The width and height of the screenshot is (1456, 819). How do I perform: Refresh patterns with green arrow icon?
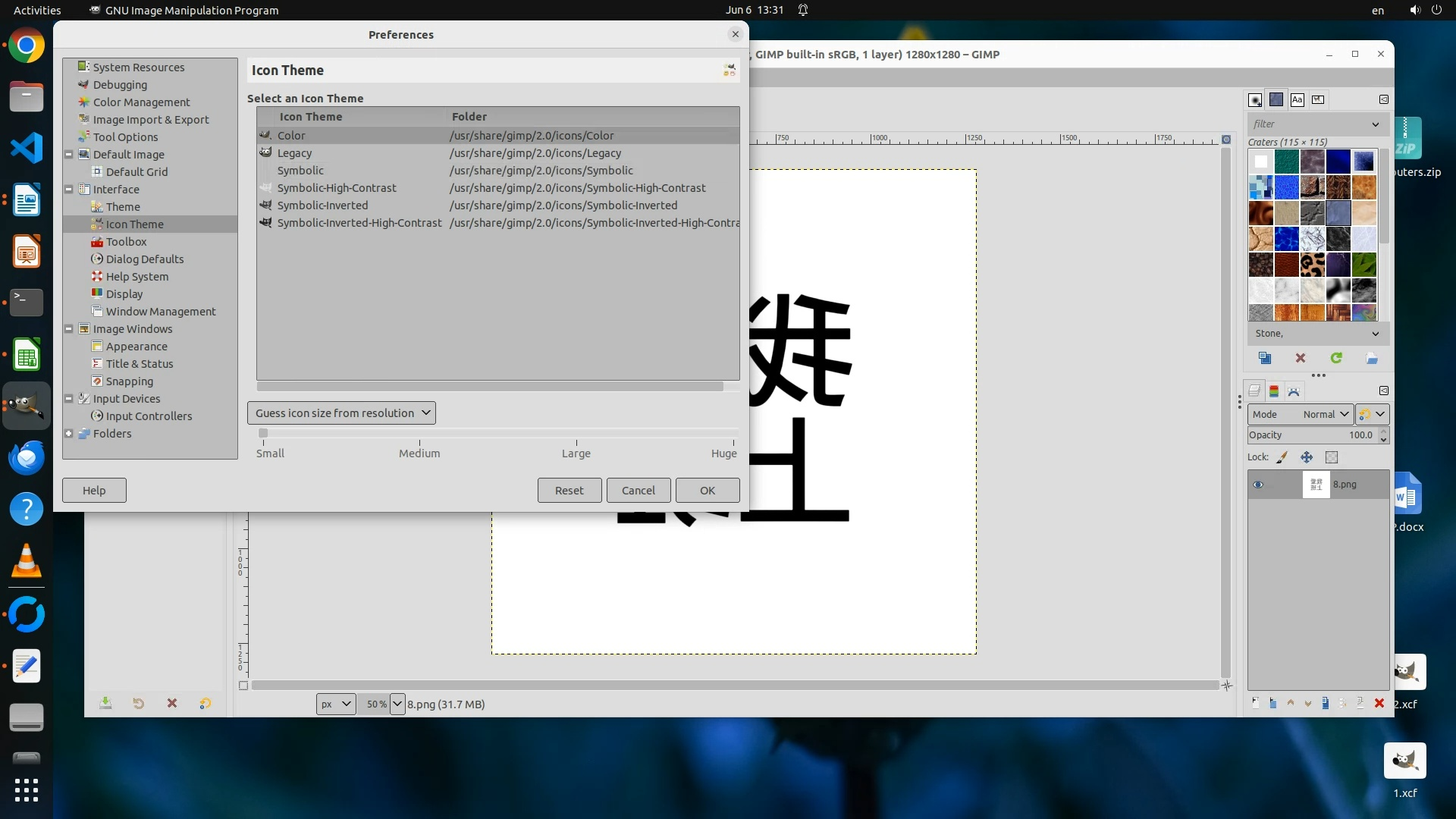[x=1336, y=358]
